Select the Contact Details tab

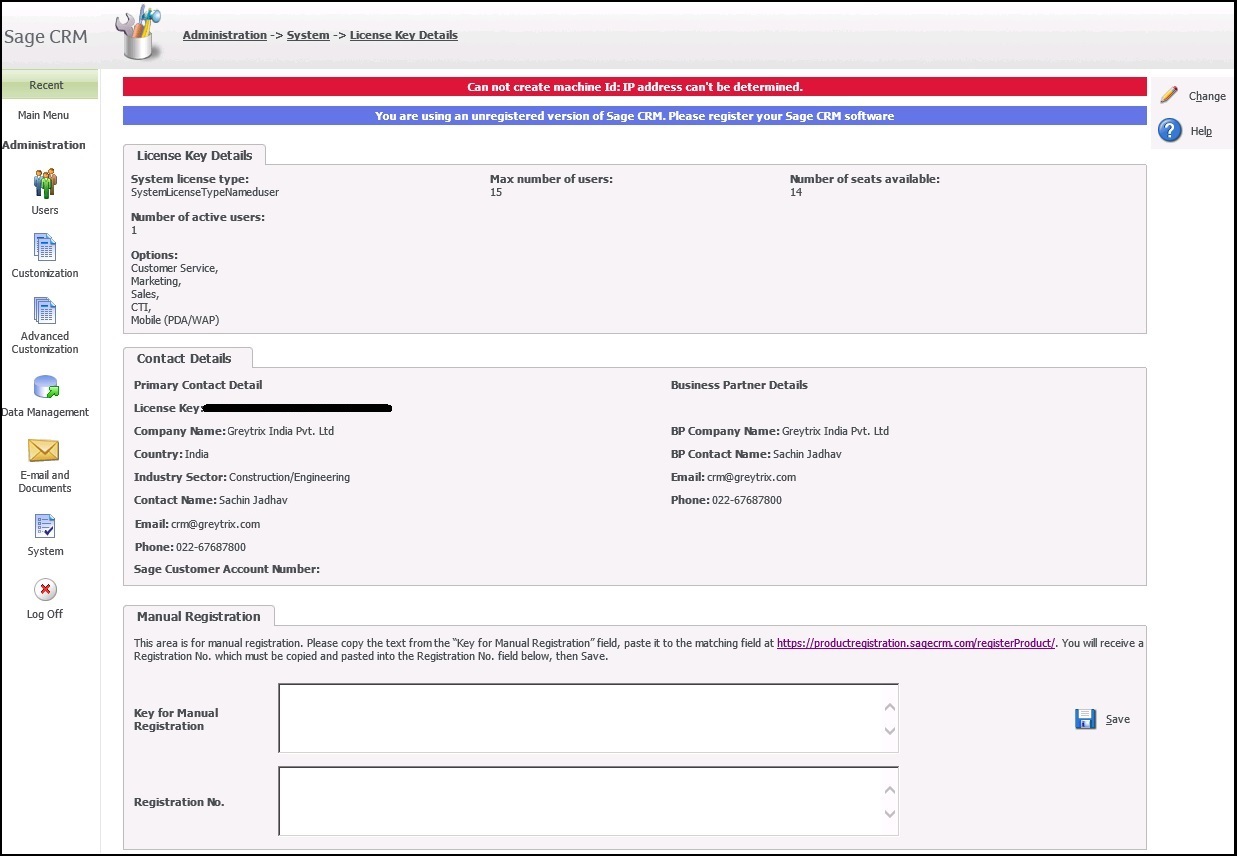tap(187, 358)
